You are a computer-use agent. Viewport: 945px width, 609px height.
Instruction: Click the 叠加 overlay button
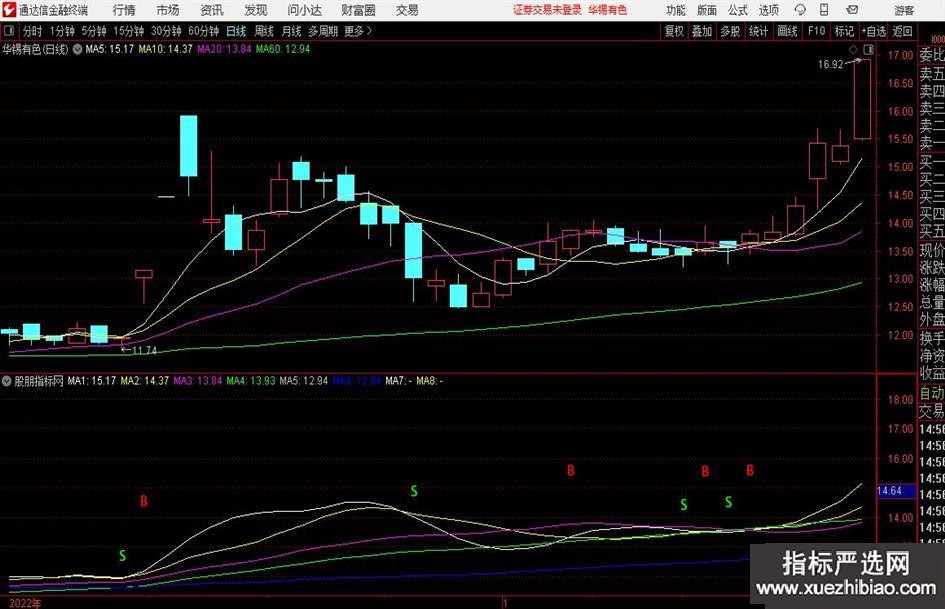pos(702,31)
